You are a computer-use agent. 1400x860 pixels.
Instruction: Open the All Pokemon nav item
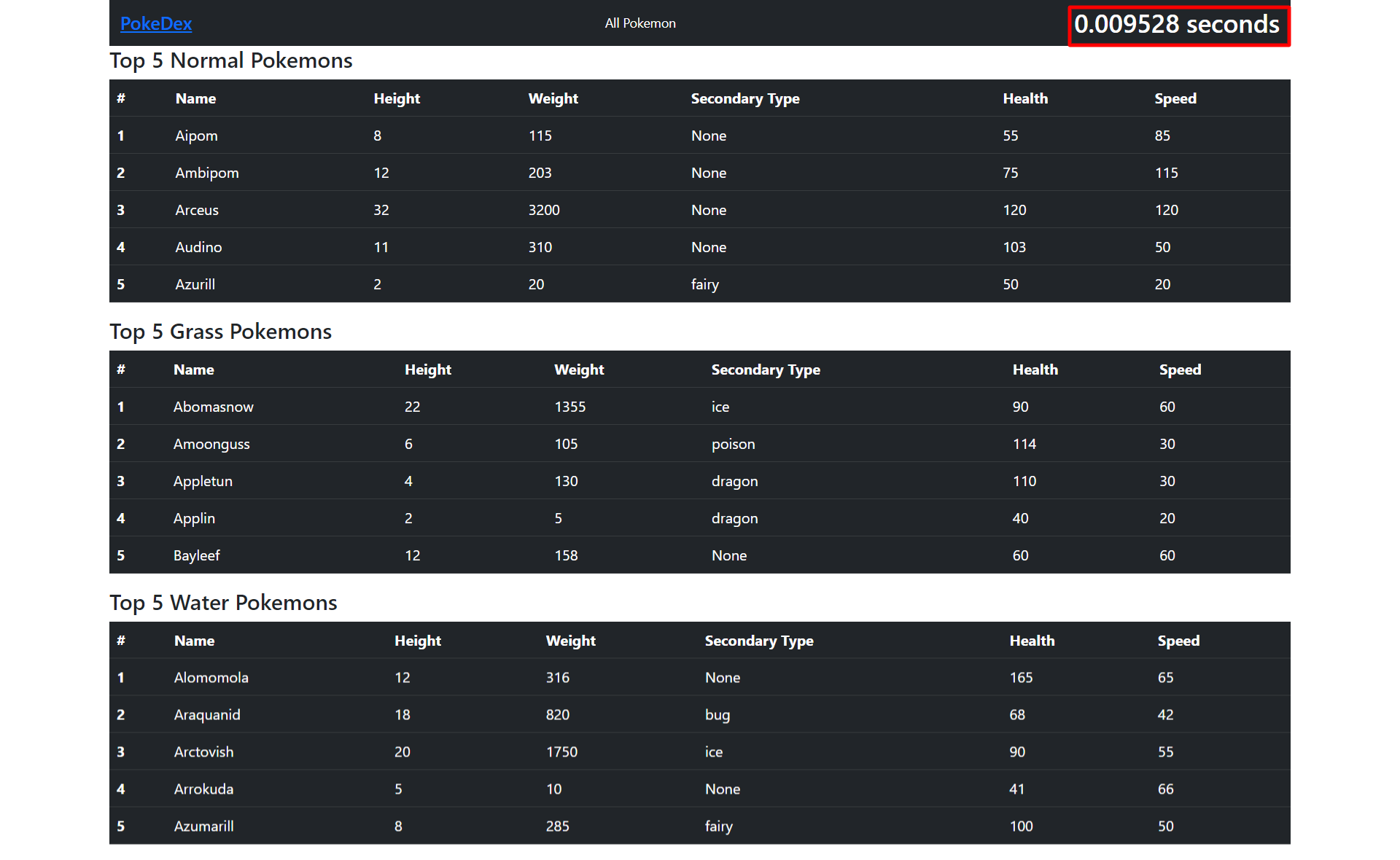pyautogui.click(x=639, y=23)
